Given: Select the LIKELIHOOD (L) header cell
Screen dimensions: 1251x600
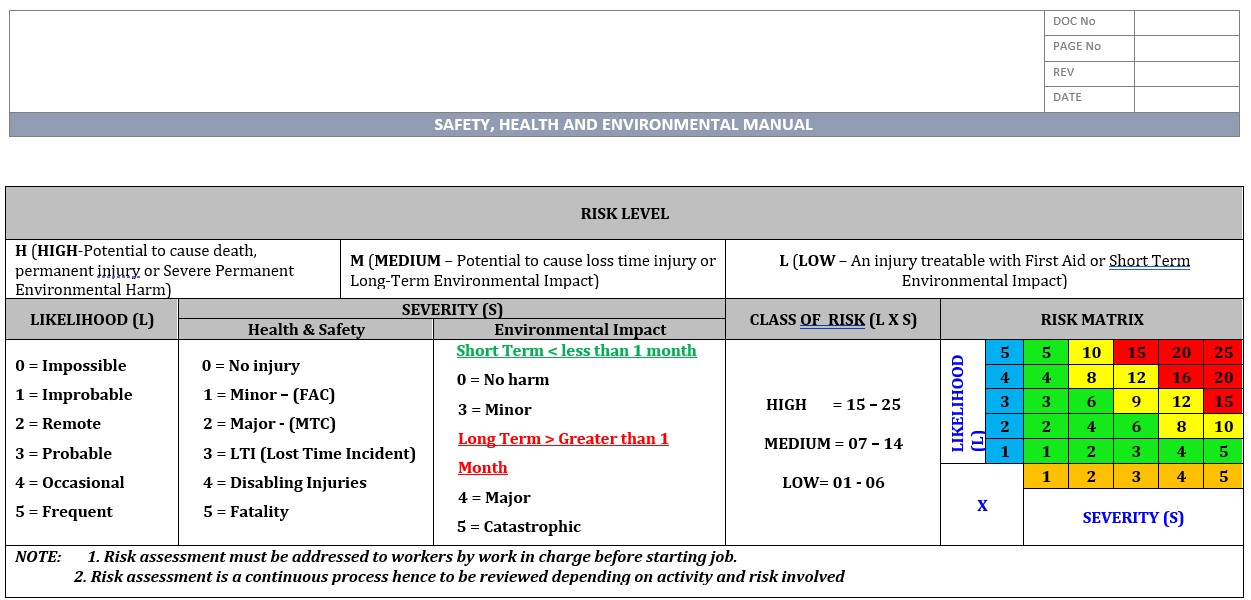Looking at the screenshot, I should point(92,319).
